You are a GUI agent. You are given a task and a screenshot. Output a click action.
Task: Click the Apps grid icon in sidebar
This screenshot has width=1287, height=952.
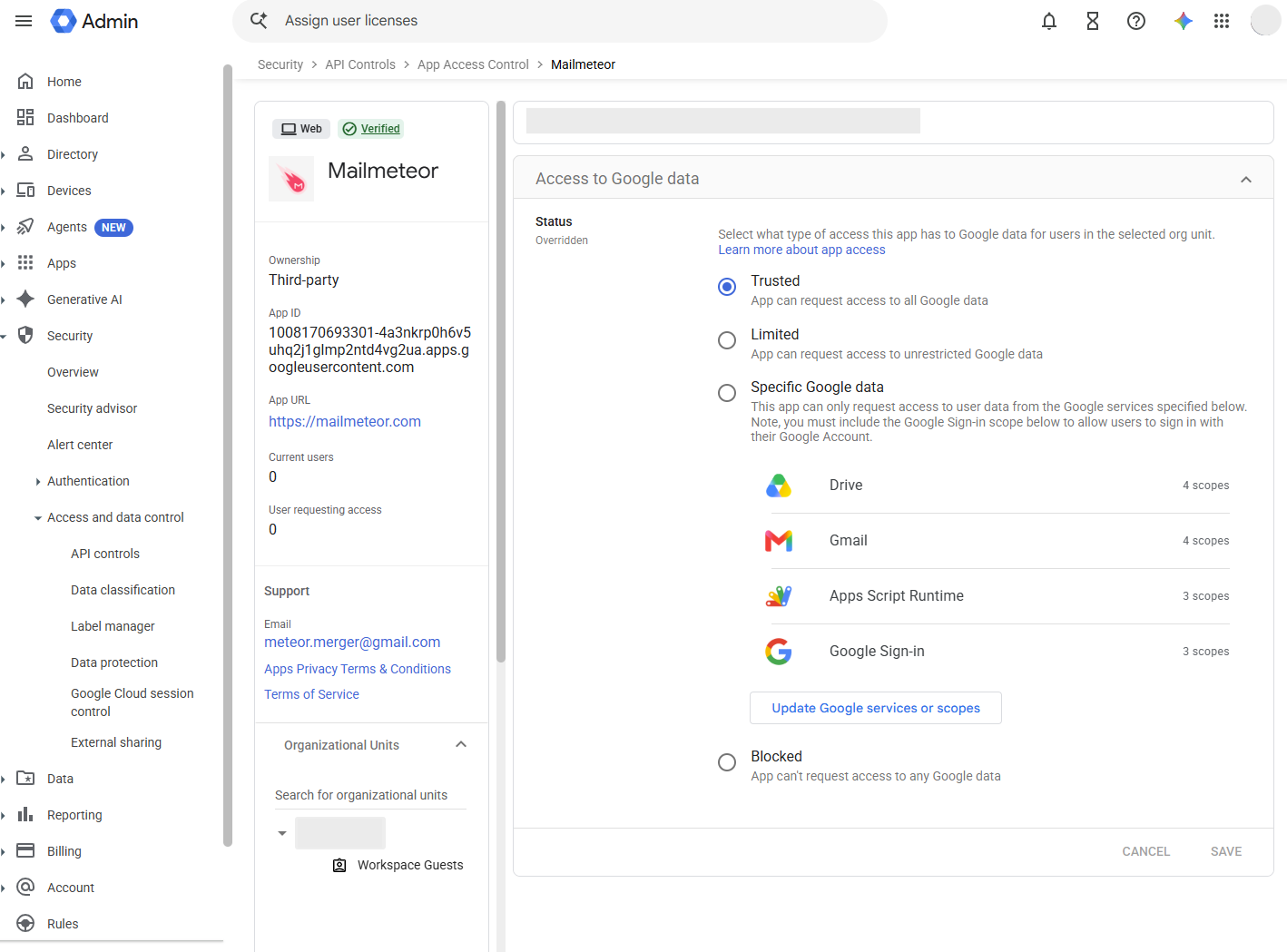tap(25, 263)
